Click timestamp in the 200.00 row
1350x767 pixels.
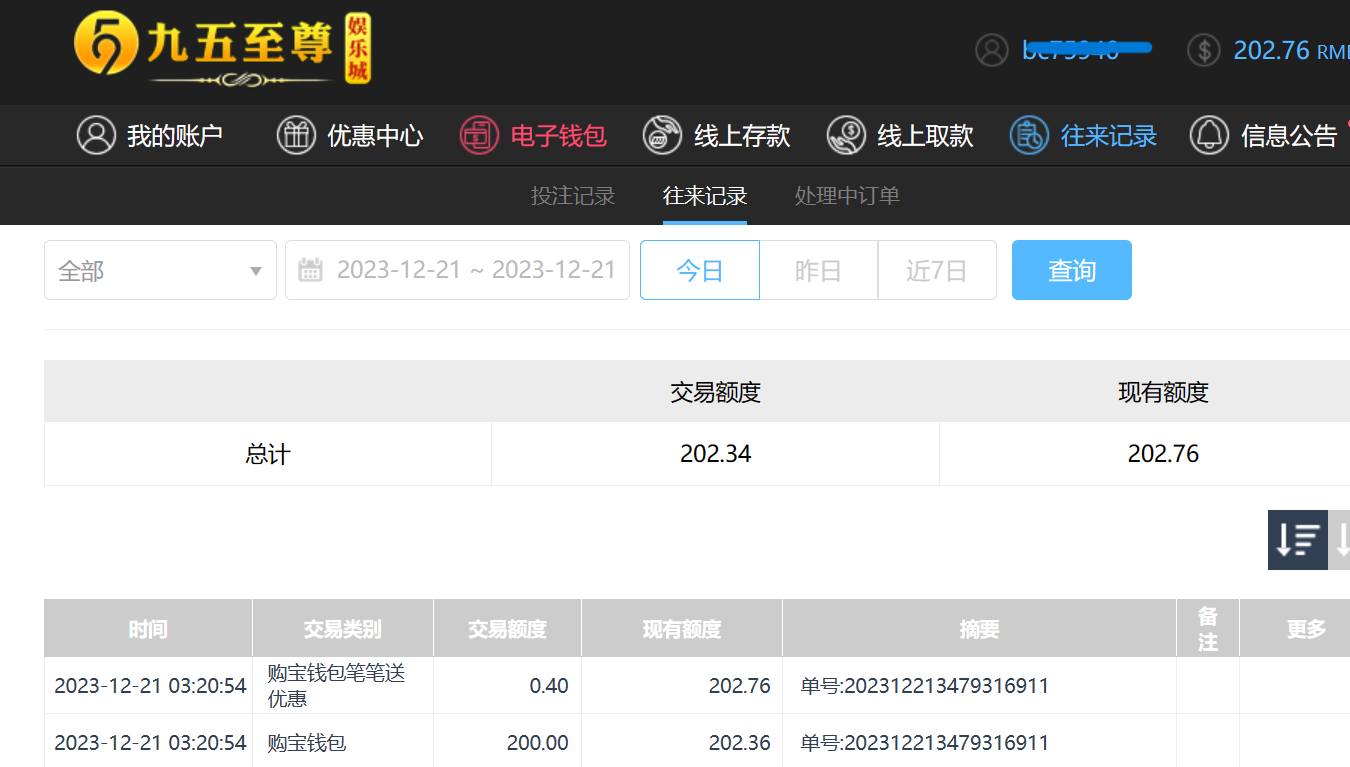click(150, 743)
